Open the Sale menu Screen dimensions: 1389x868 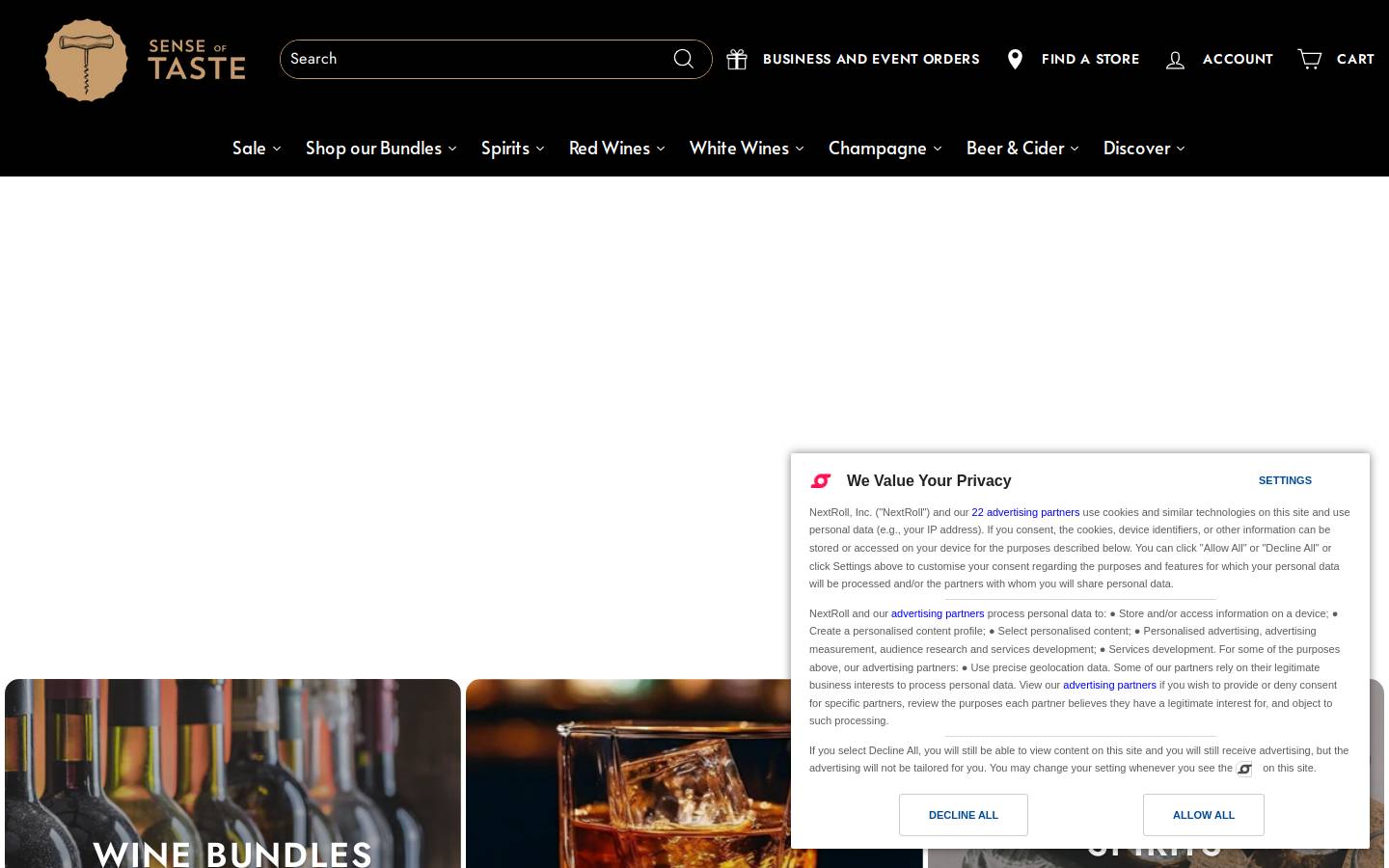point(249,148)
